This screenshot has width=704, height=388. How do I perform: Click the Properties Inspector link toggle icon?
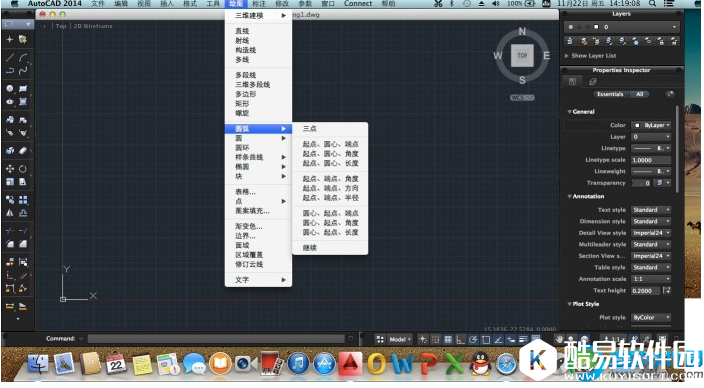coord(669,94)
